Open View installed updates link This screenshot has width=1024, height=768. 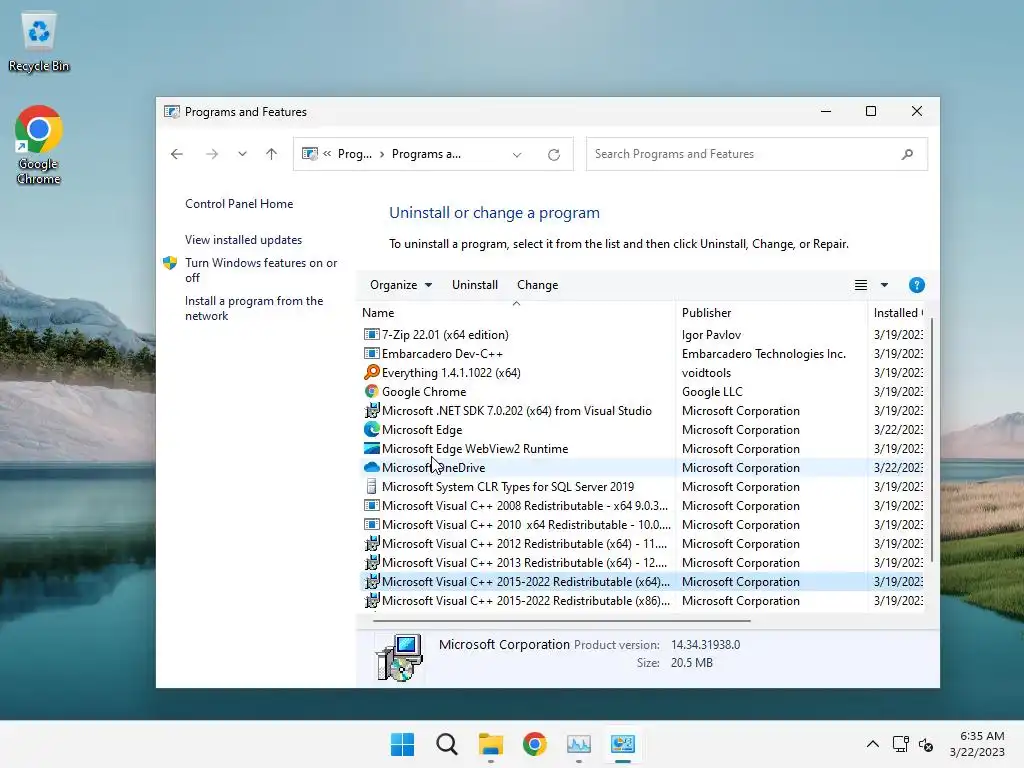[x=244, y=240]
